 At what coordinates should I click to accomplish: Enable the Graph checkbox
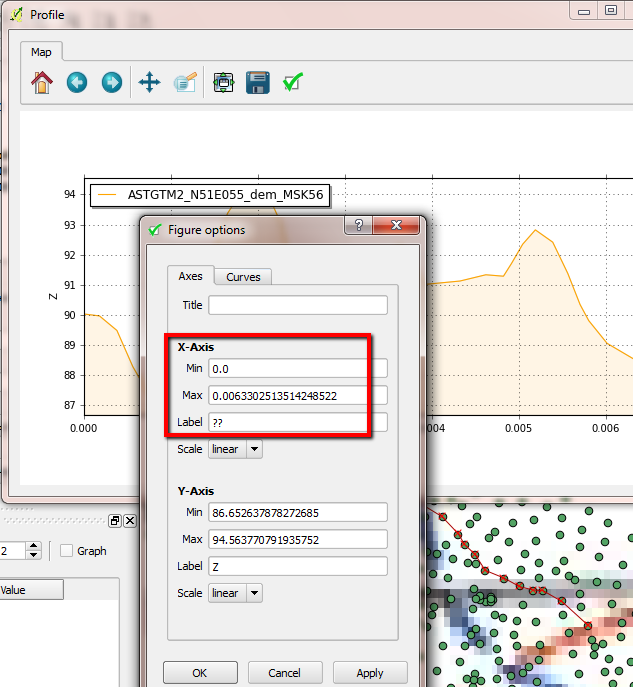pos(66,551)
